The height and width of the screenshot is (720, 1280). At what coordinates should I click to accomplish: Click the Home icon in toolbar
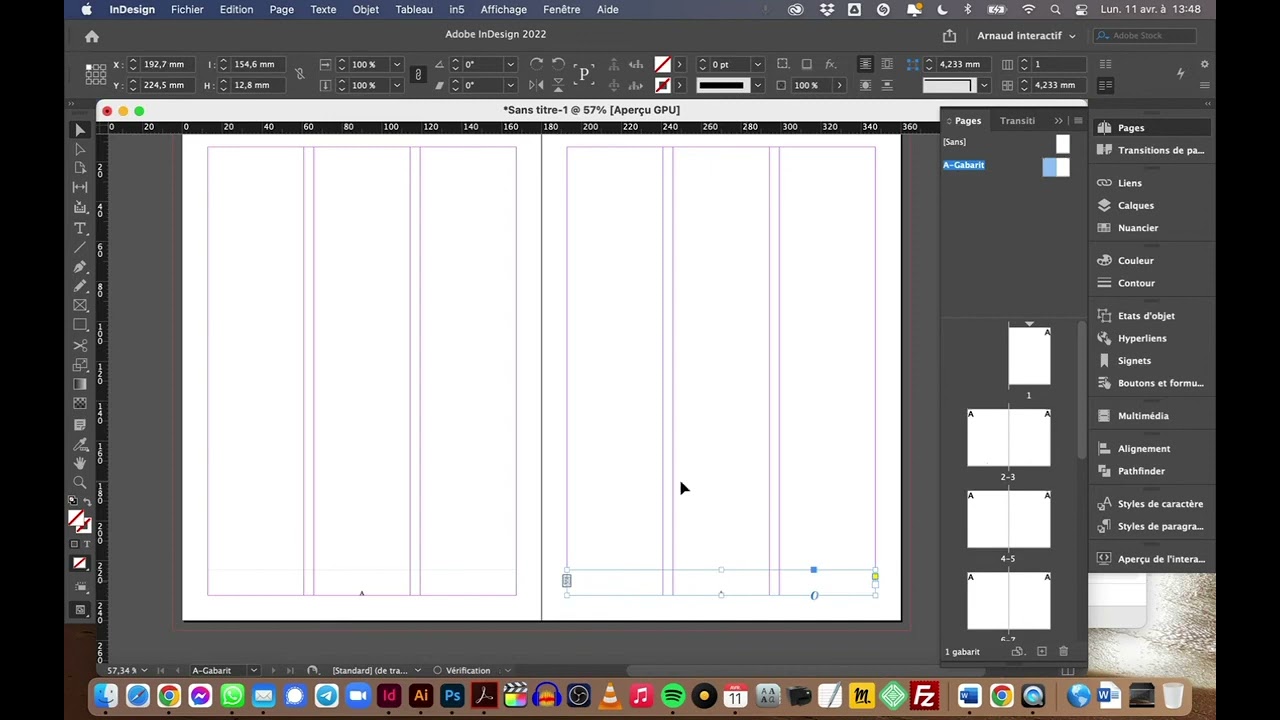point(92,37)
